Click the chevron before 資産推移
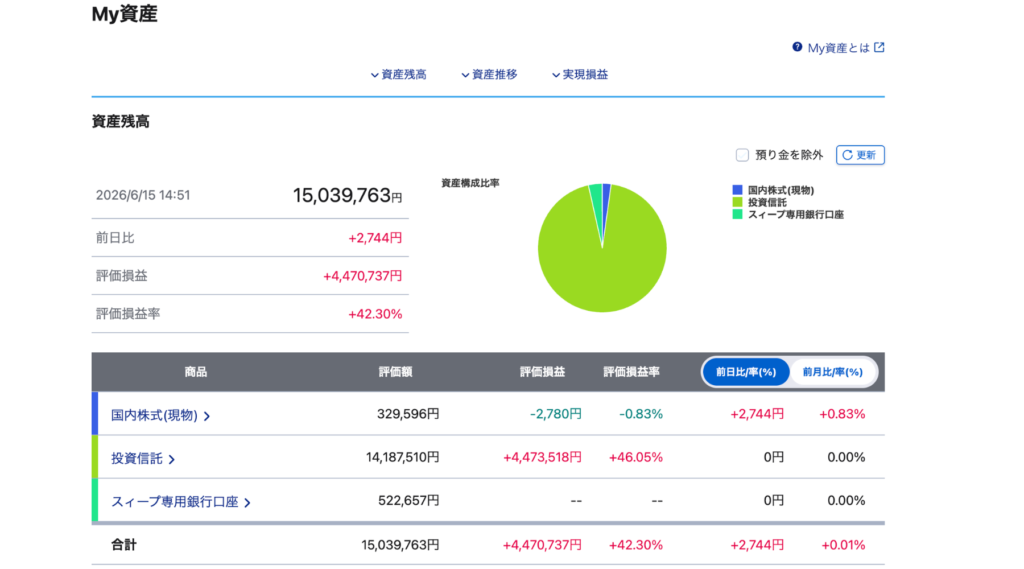This screenshot has width=1024, height=569. pos(465,75)
